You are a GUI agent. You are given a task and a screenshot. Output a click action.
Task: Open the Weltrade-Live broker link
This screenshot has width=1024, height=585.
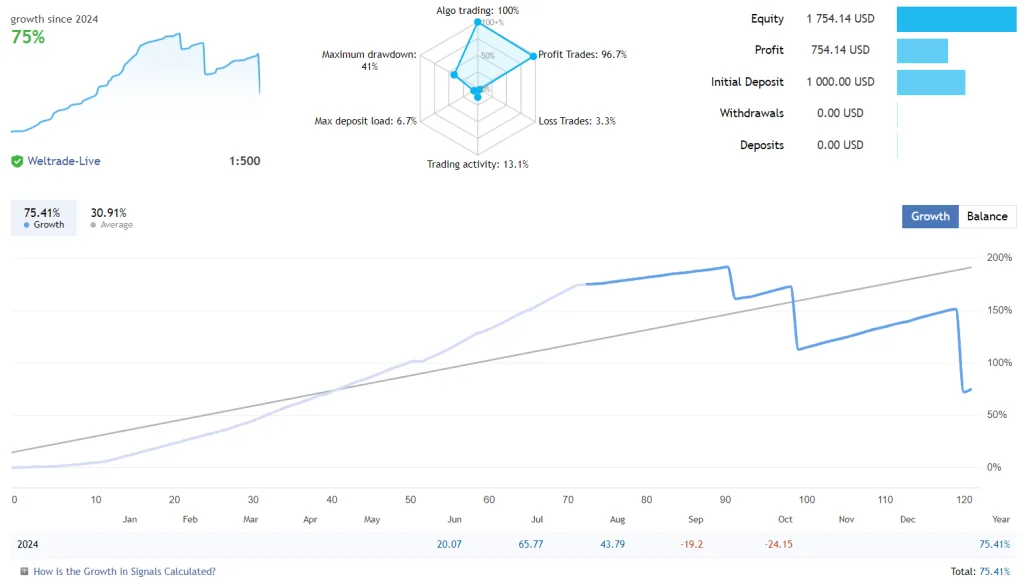(64, 161)
